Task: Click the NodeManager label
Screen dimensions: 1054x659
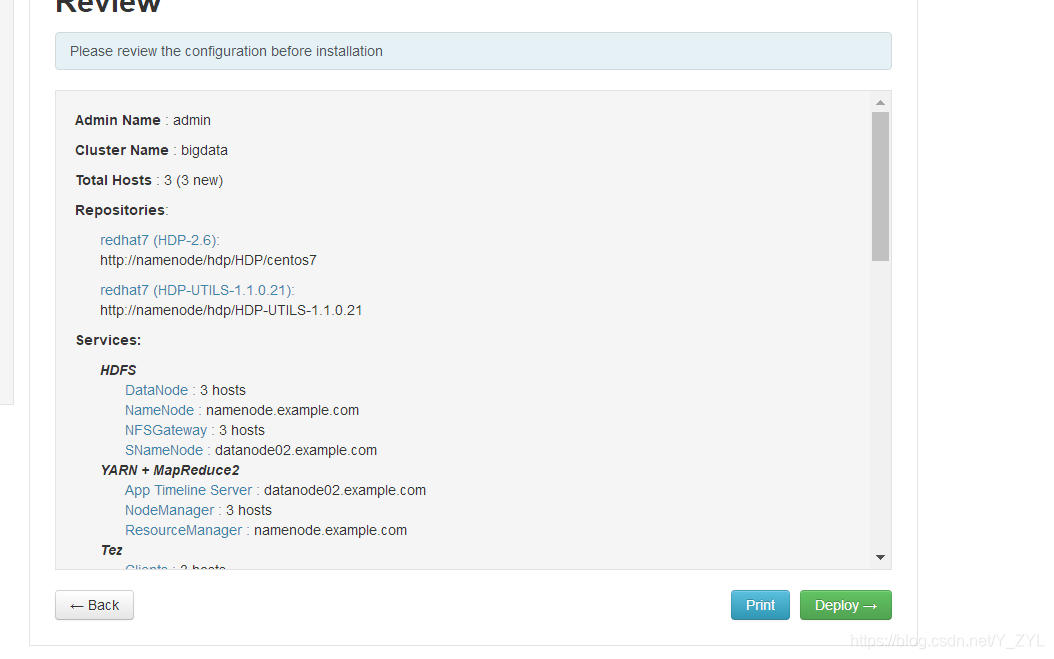Action: (x=169, y=510)
